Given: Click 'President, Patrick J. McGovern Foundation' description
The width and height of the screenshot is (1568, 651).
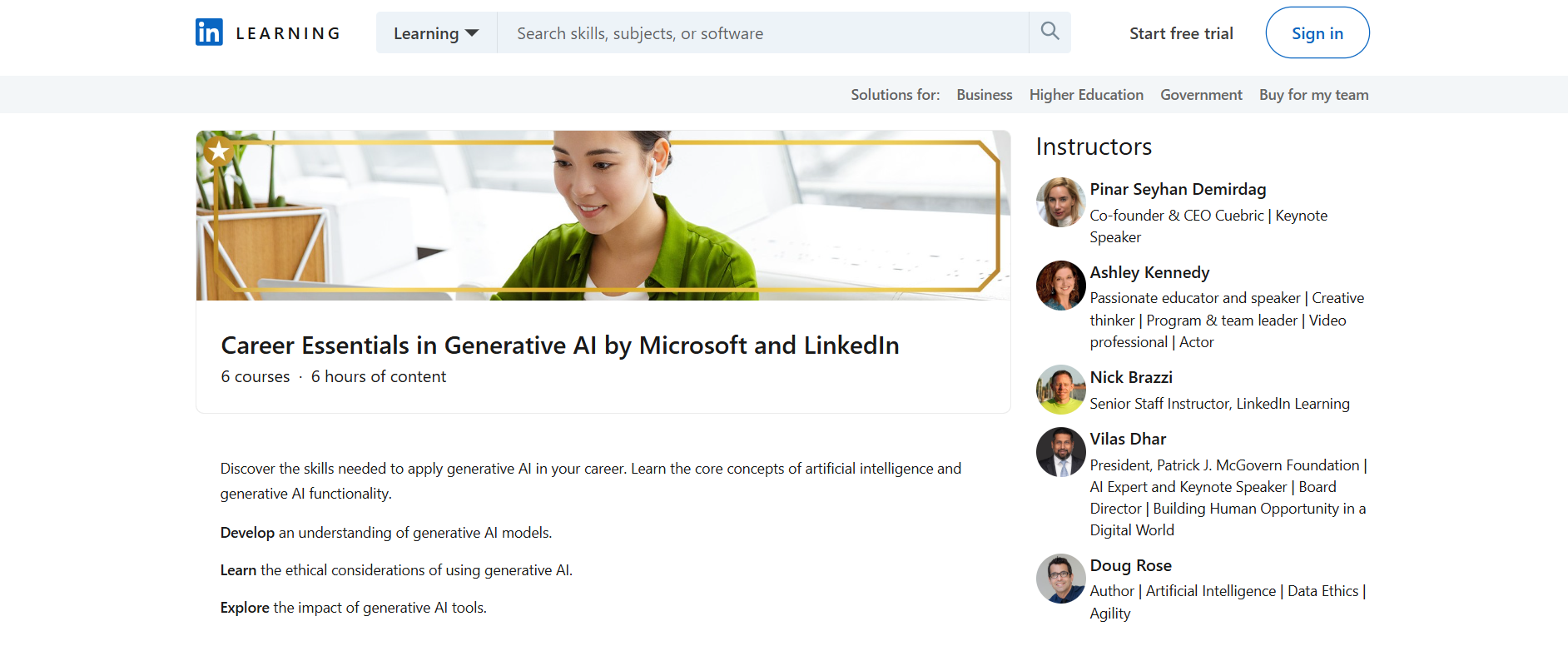Looking at the screenshot, I should click(1228, 498).
